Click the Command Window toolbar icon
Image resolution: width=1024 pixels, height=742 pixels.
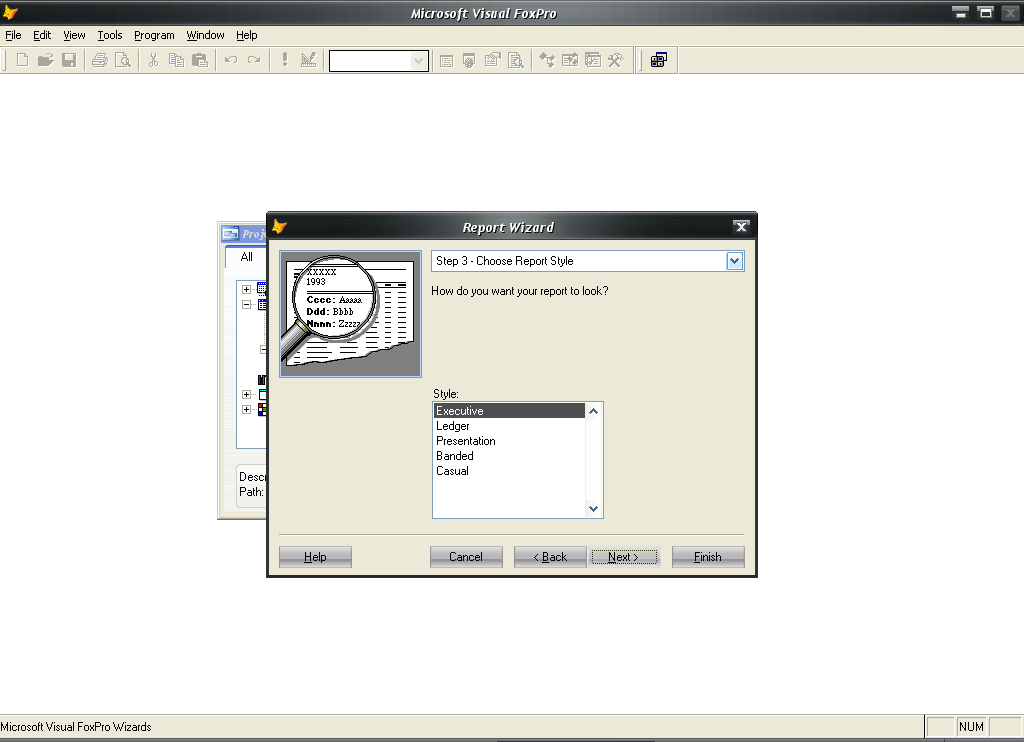[446, 61]
